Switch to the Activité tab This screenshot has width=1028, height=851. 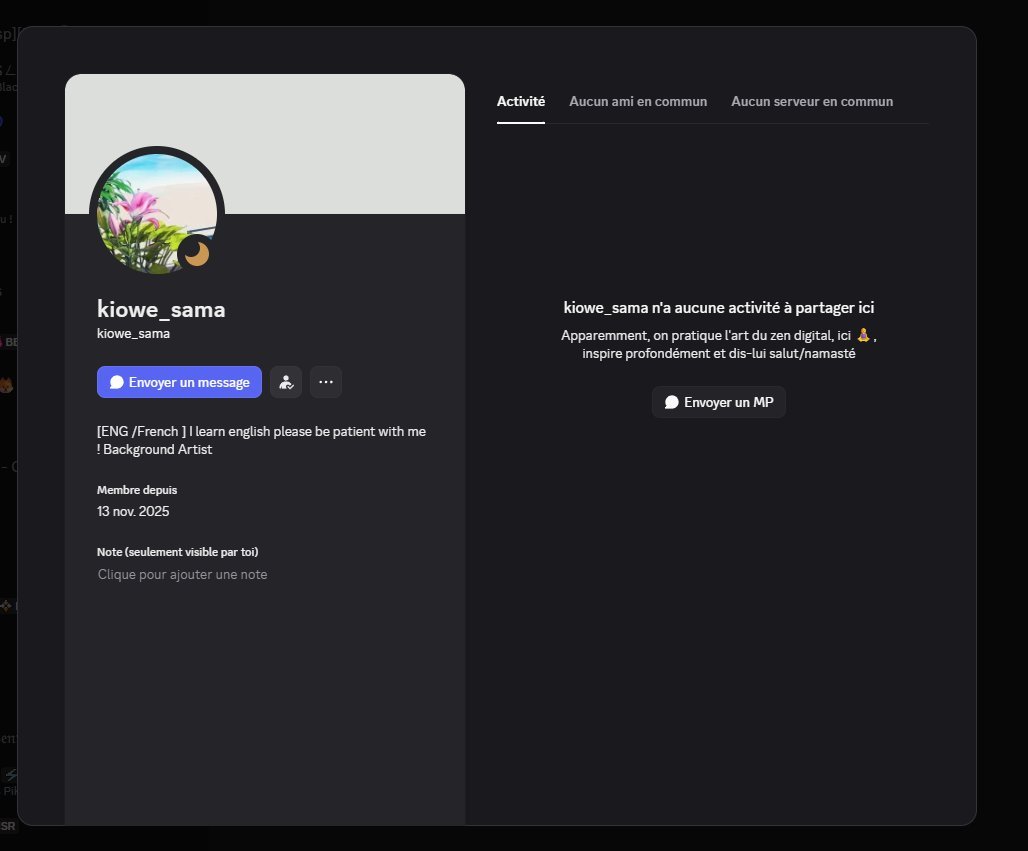click(x=520, y=101)
